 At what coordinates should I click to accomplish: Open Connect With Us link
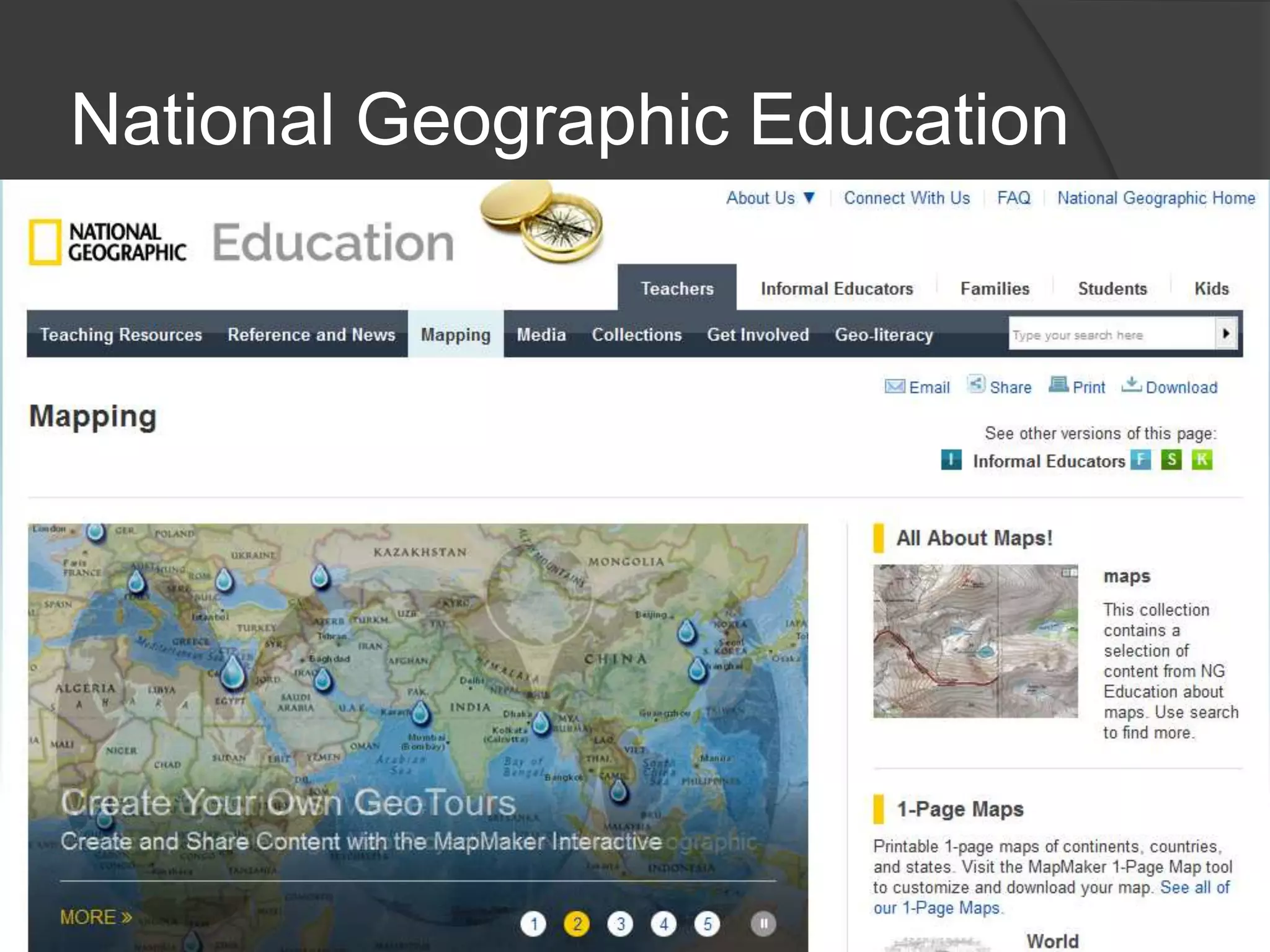click(x=907, y=198)
